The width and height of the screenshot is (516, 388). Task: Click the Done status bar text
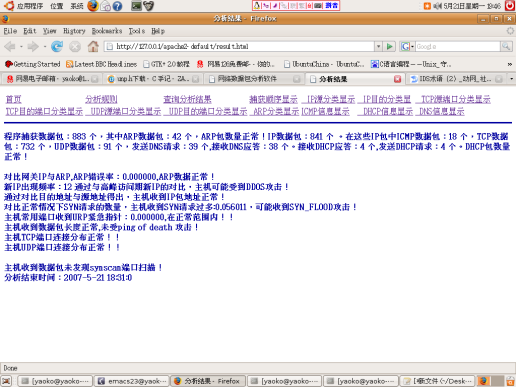(x=10, y=368)
